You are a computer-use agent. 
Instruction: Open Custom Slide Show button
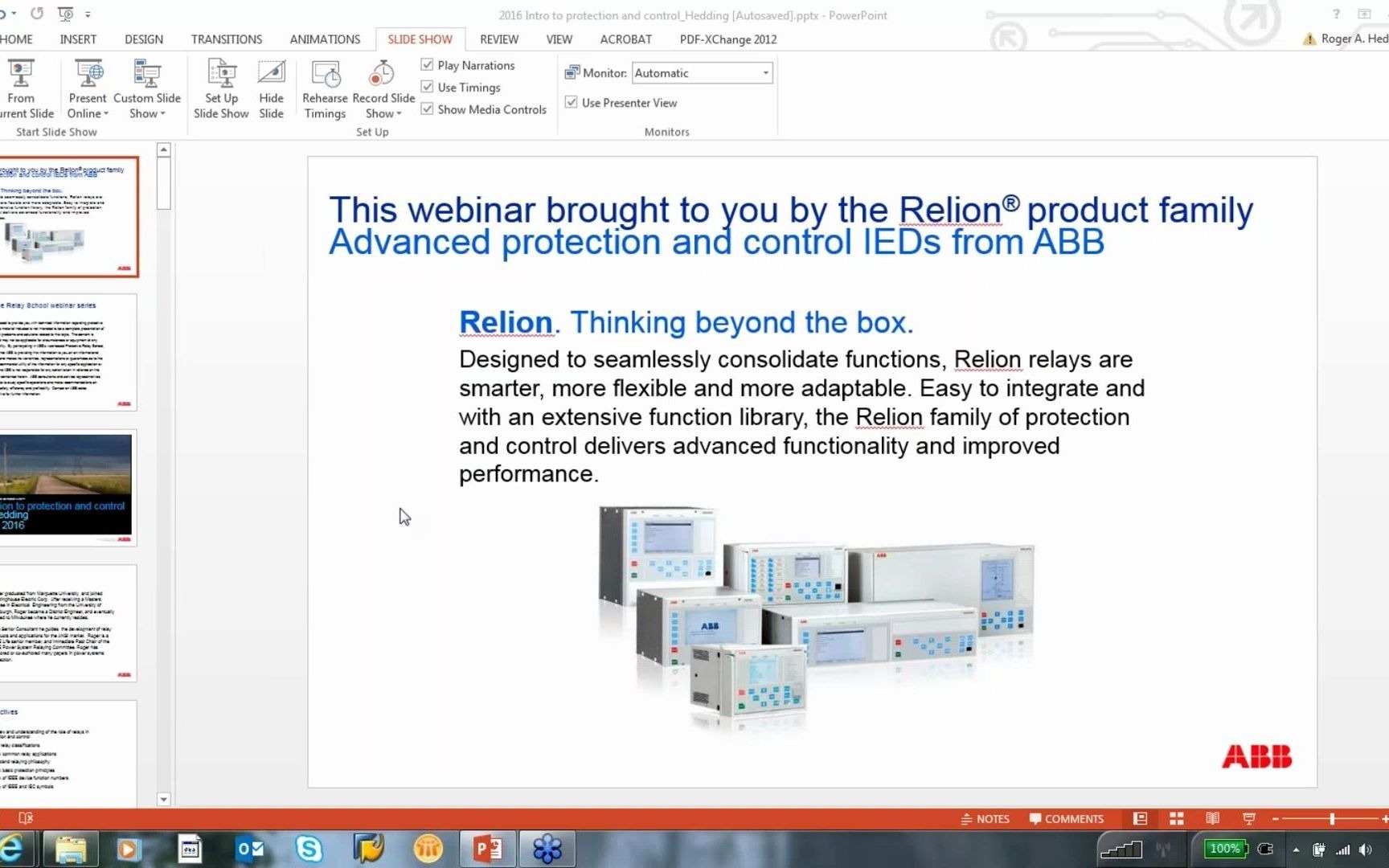[x=146, y=89]
